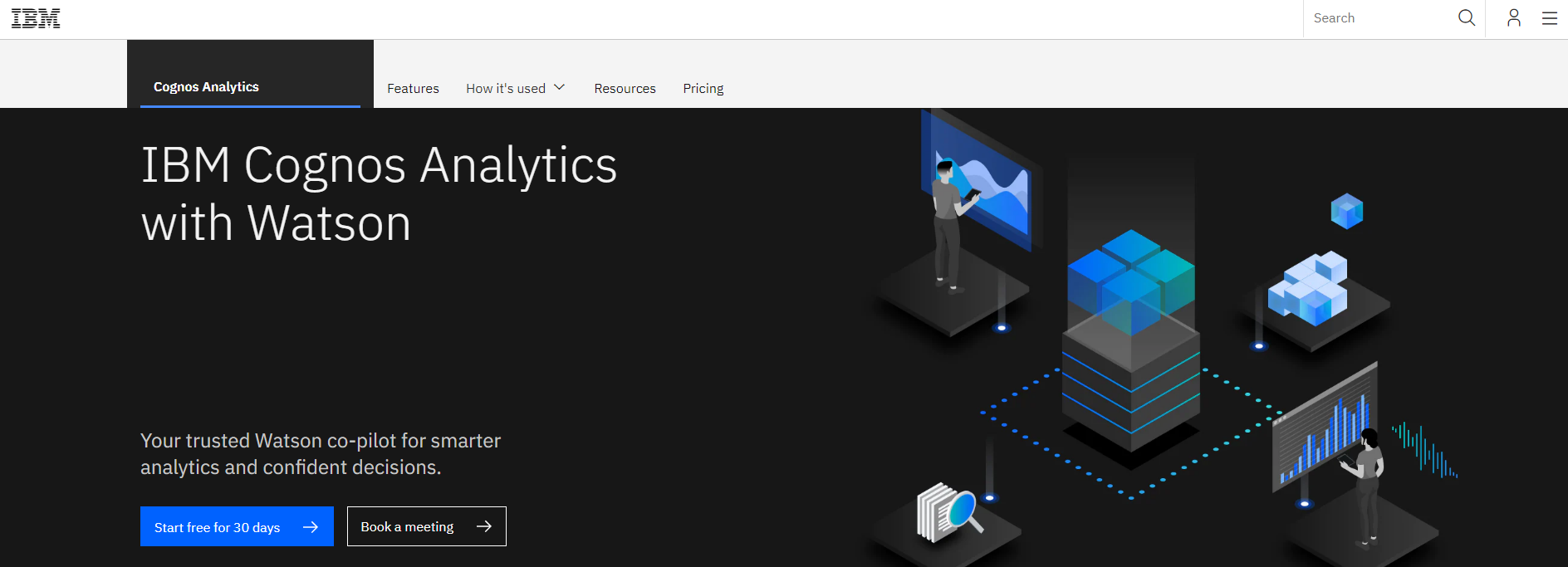The height and width of the screenshot is (567, 1568).
Task: Click the Book a meeting button
Action: click(x=427, y=526)
